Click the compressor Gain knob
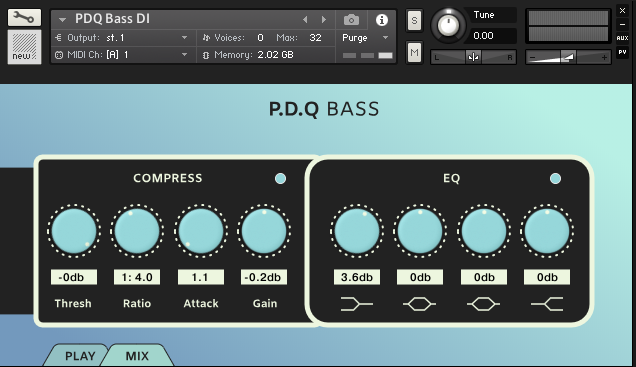 (264, 231)
